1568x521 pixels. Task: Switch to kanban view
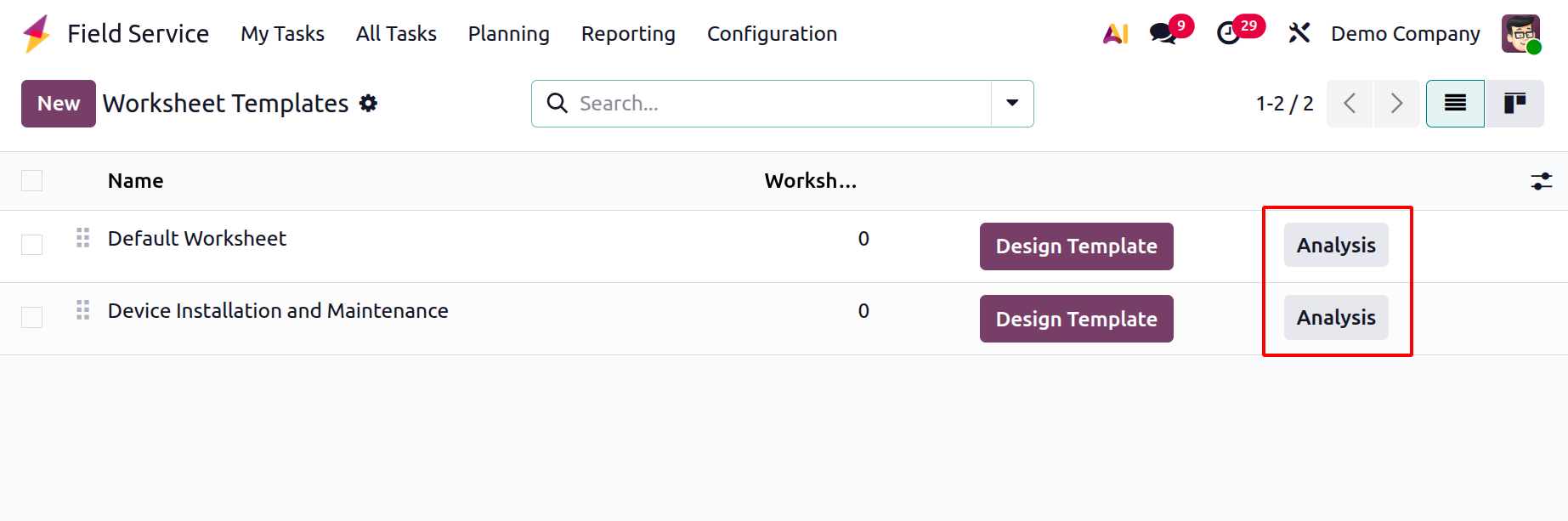coord(1514,104)
